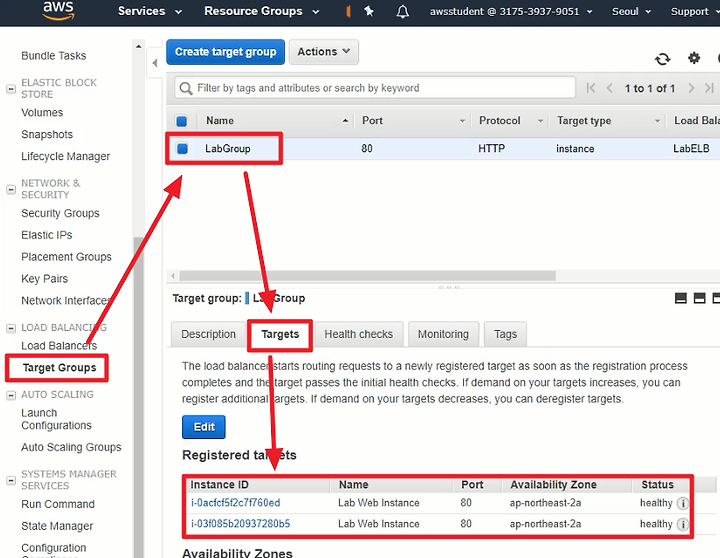
Task: Toggle the select-all checkbox in table header
Action: [x=181, y=121]
